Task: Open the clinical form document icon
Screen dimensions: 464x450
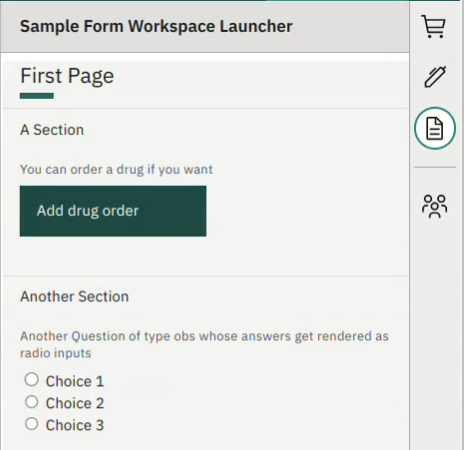Action: point(435,128)
